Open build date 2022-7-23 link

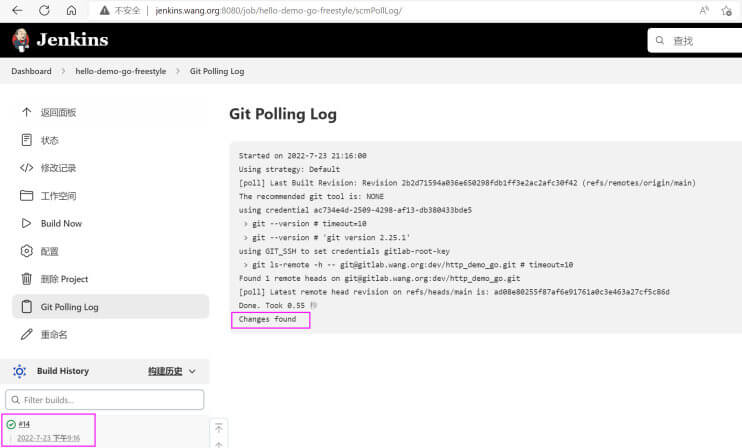[x=48, y=438]
